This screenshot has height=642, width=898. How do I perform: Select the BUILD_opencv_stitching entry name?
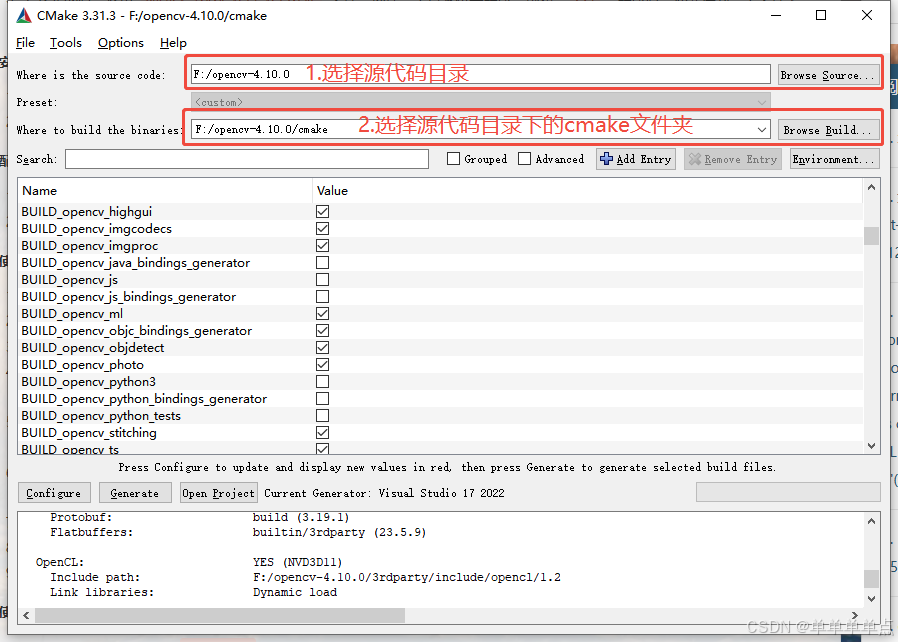[89, 433]
